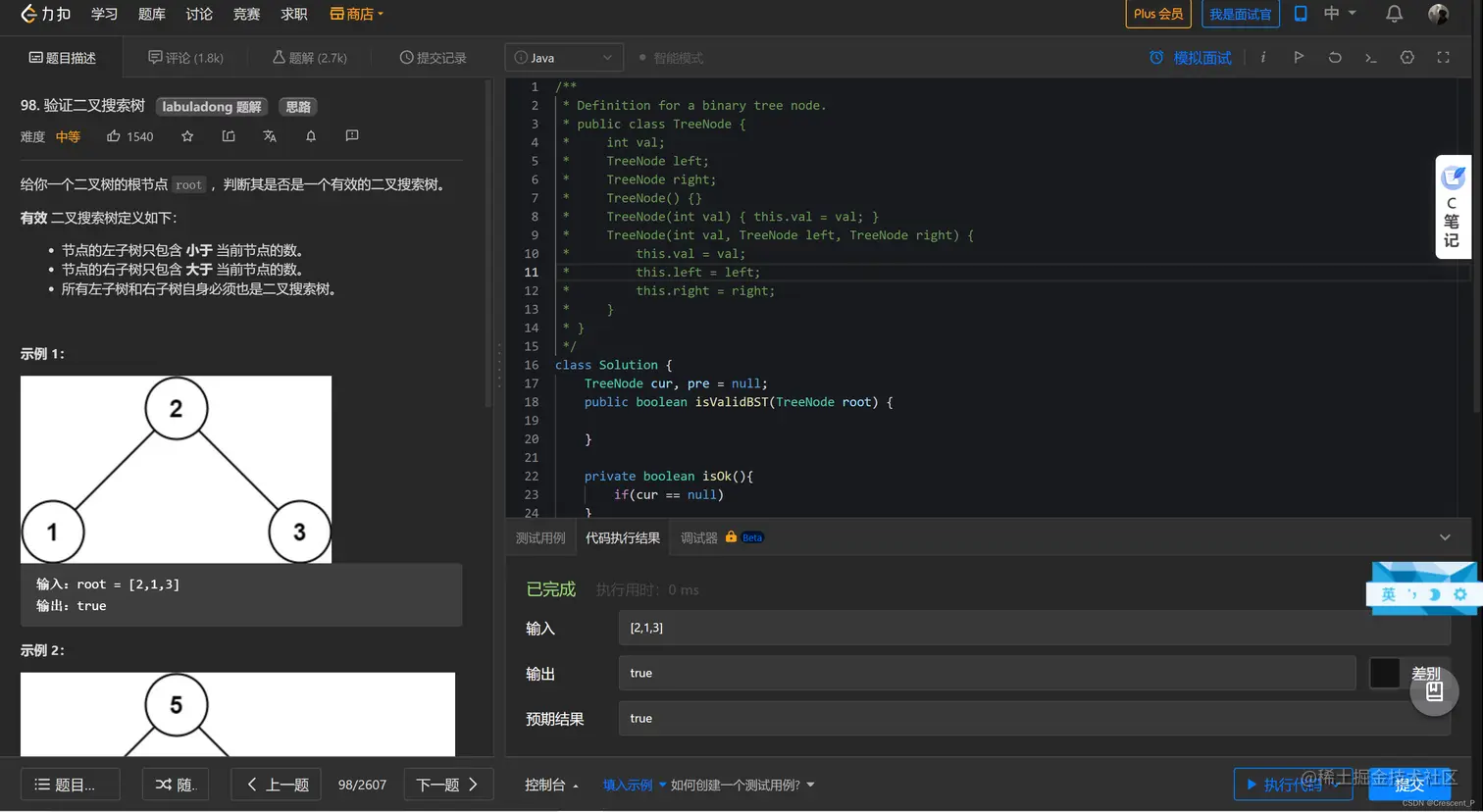Viewport: 1483px width, 812px height.
Task: Collapse the results panel chevron
Action: click(1445, 537)
